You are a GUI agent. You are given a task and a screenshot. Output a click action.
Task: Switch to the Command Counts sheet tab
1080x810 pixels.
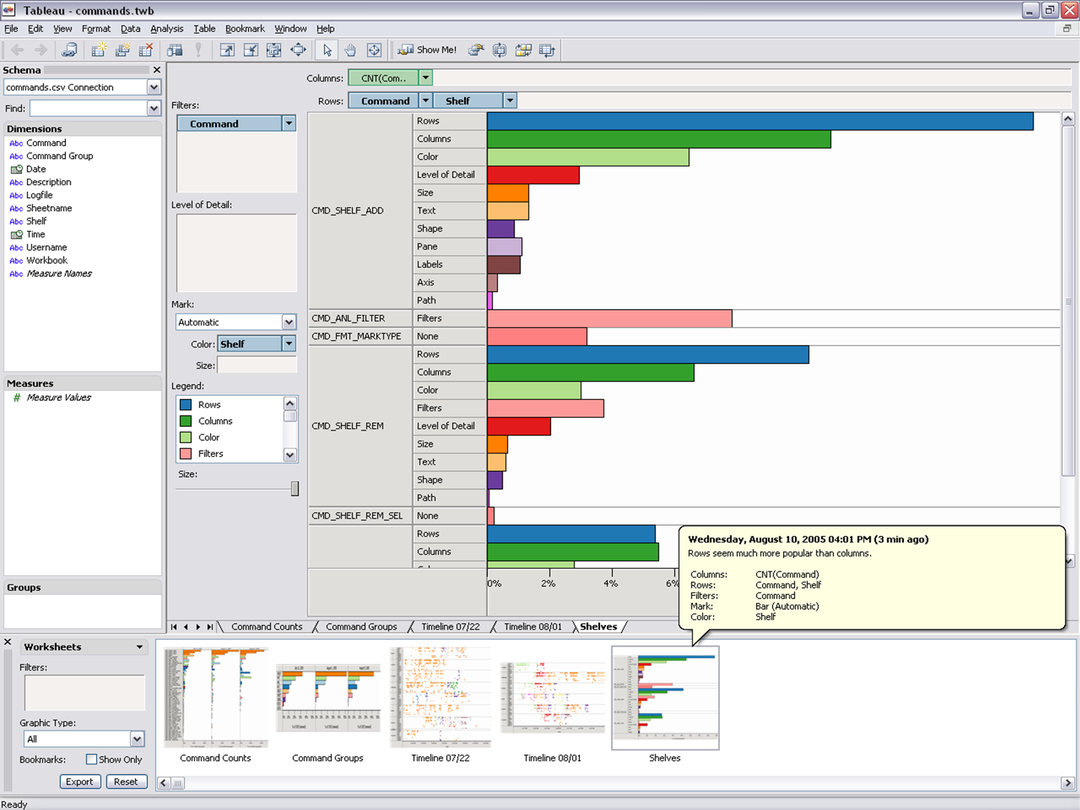tap(266, 627)
